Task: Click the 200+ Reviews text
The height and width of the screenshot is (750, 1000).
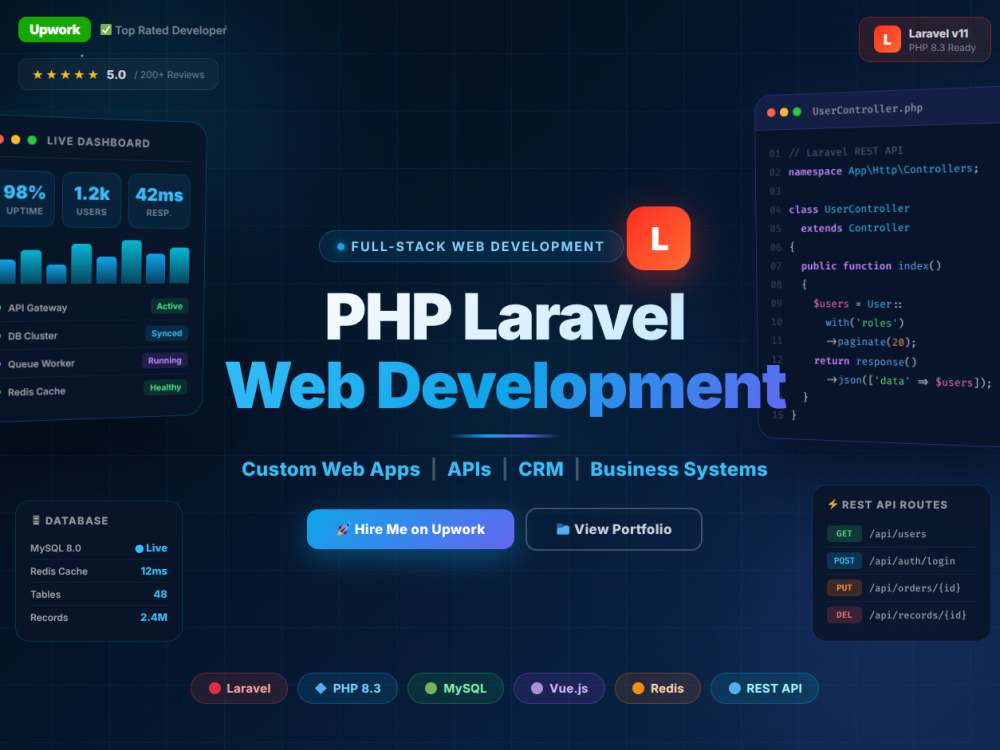Action: pos(170,75)
